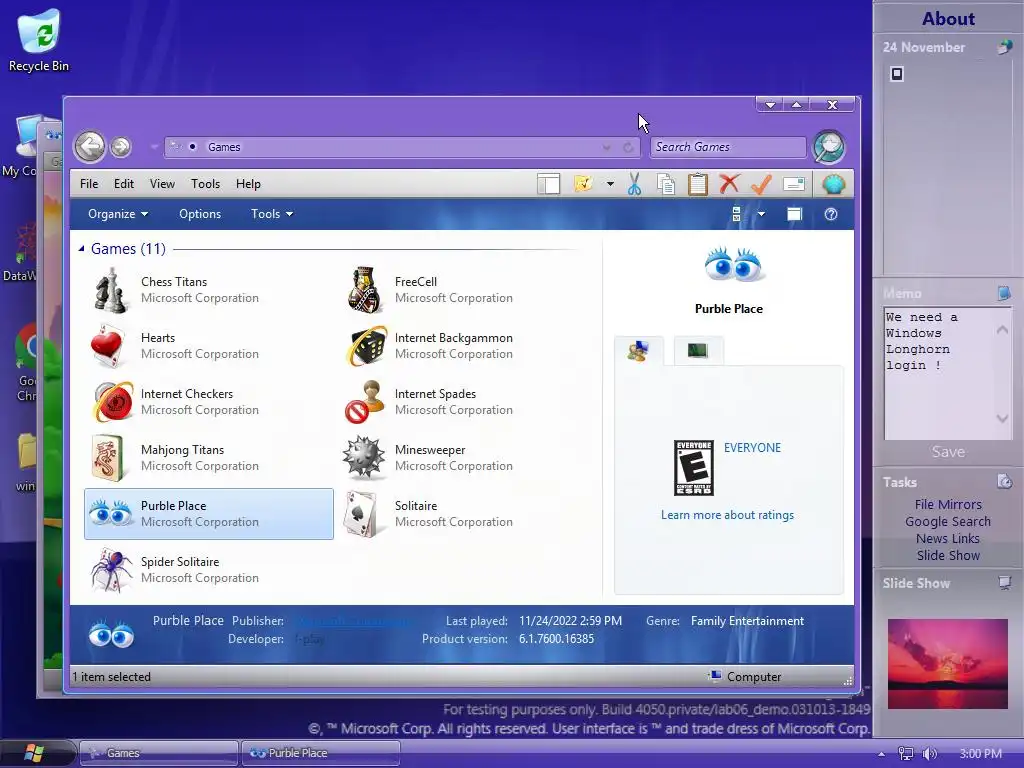The height and width of the screenshot is (768, 1024).
Task: Switch to Games taskbar button
Action: coord(159,753)
